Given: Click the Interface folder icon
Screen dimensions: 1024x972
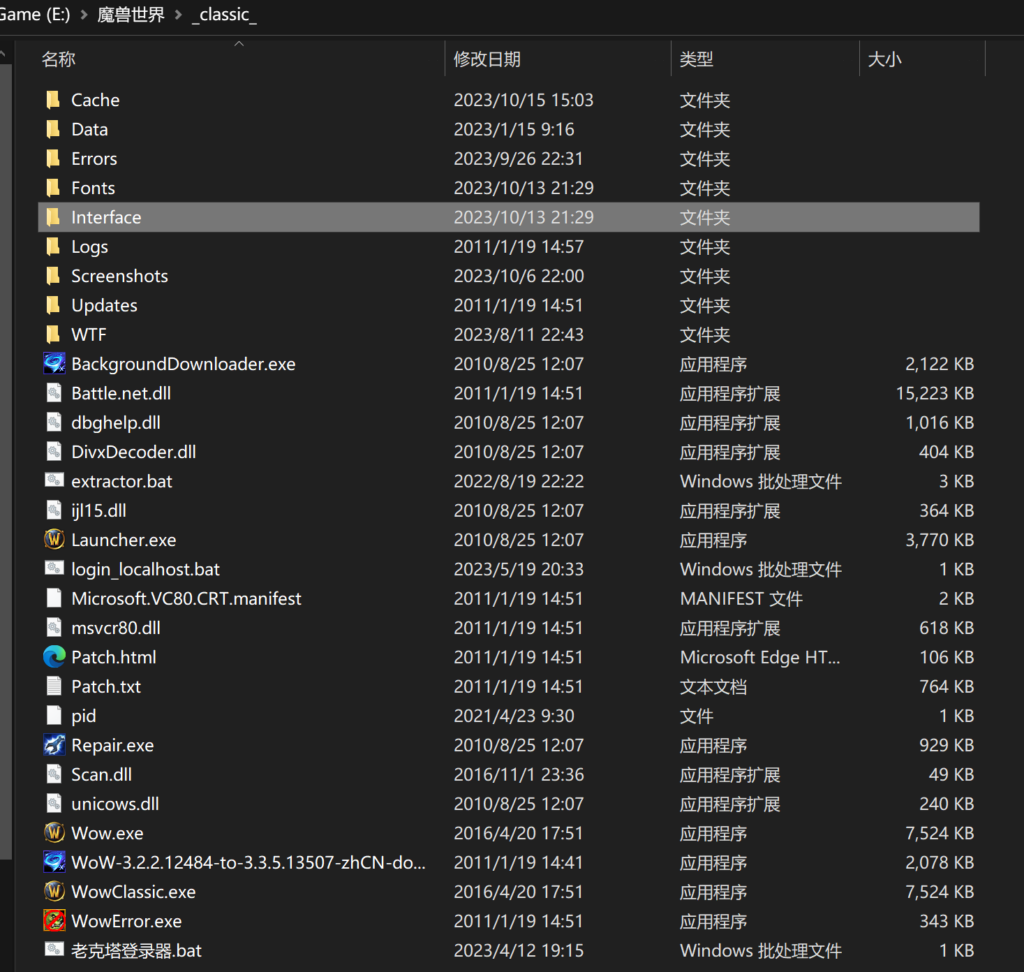Looking at the screenshot, I should pyautogui.click(x=54, y=218).
